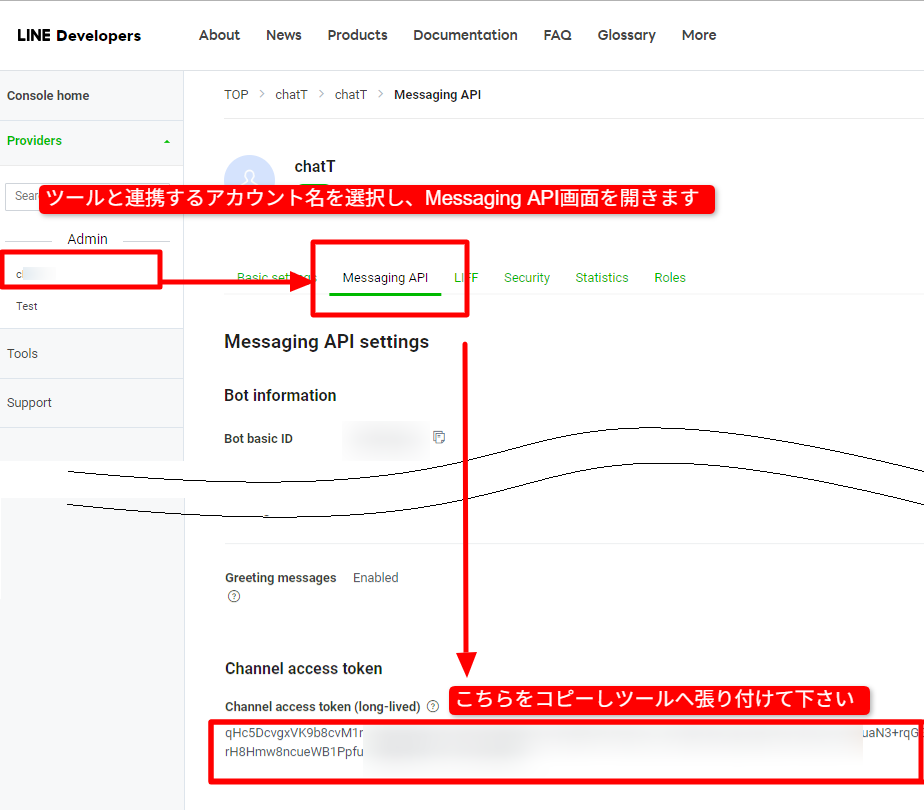Image resolution: width=924 pixels, height=810 pixels.
Task: Select the Test provider in sidebar
Action: tap(27, 306)
